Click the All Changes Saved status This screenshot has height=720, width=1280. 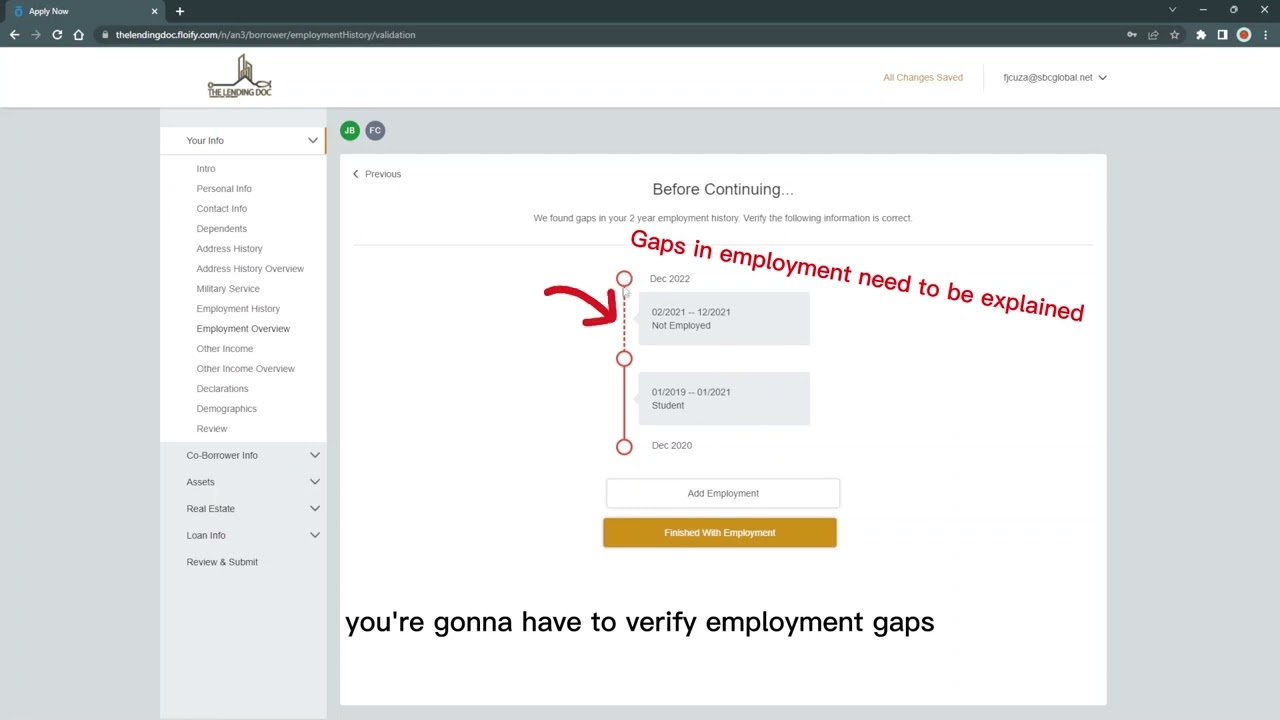[923, 77]
